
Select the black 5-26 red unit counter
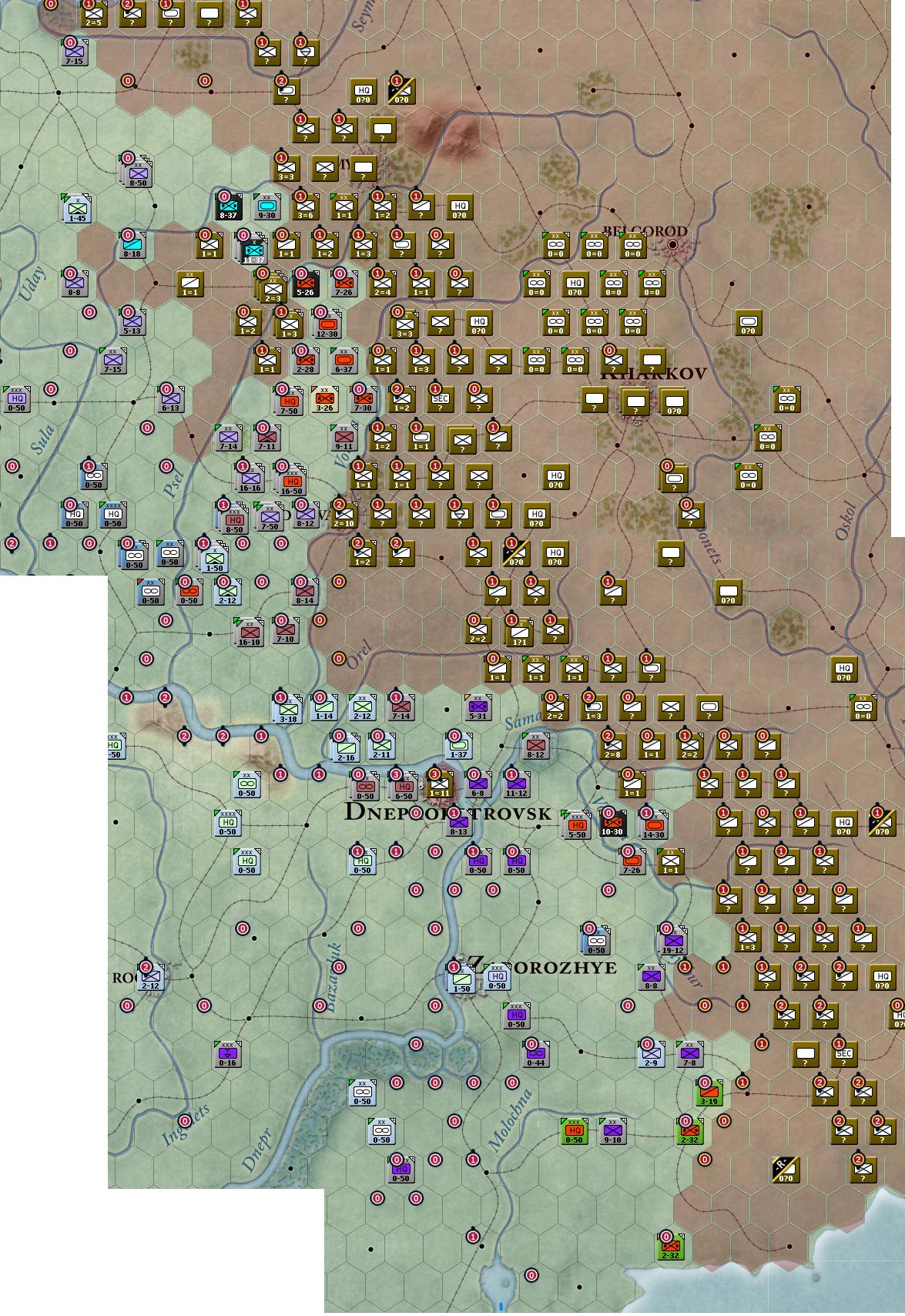coord(305,284)
